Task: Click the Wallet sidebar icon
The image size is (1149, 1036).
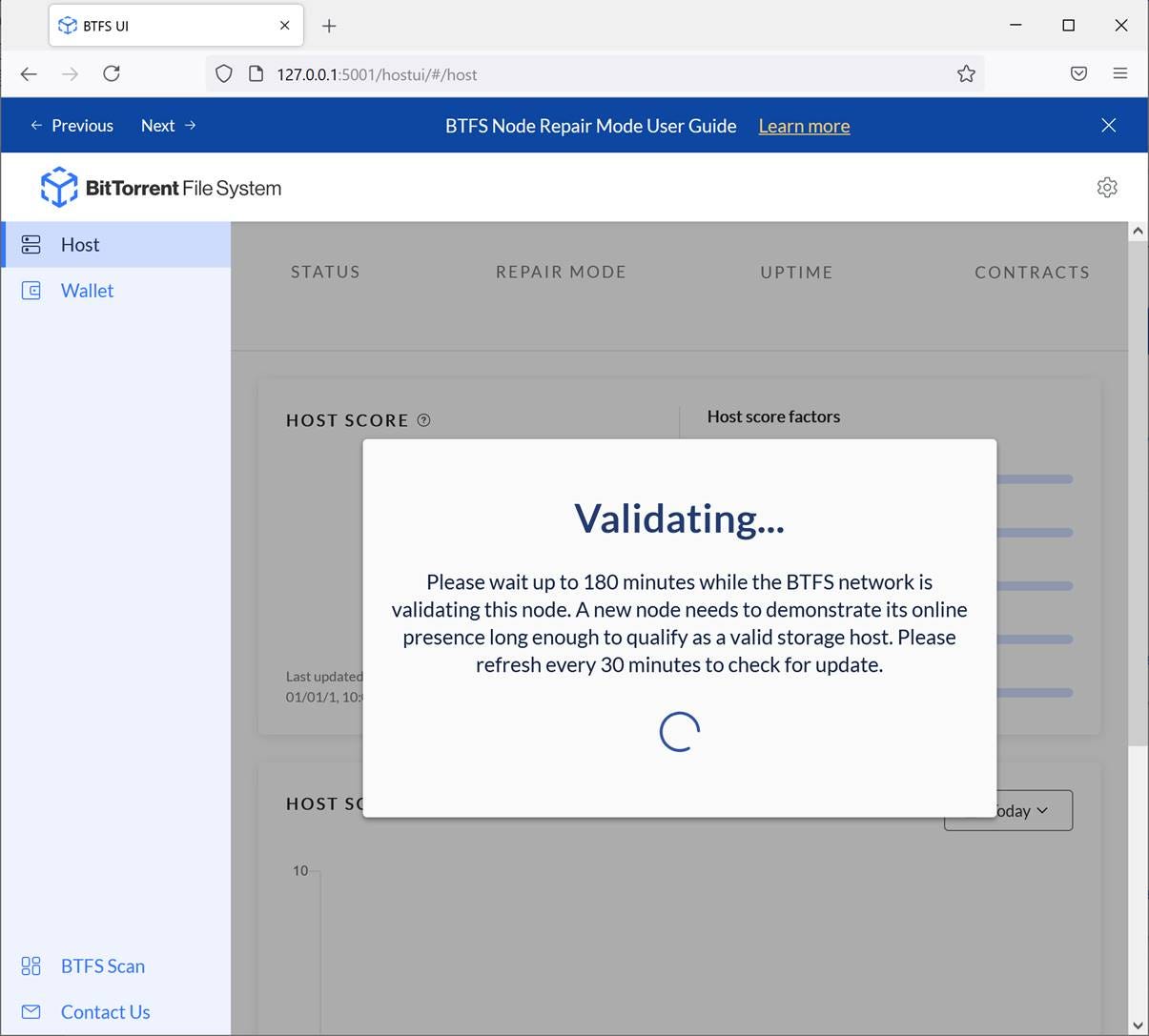Action: click(x=31, y=291)
